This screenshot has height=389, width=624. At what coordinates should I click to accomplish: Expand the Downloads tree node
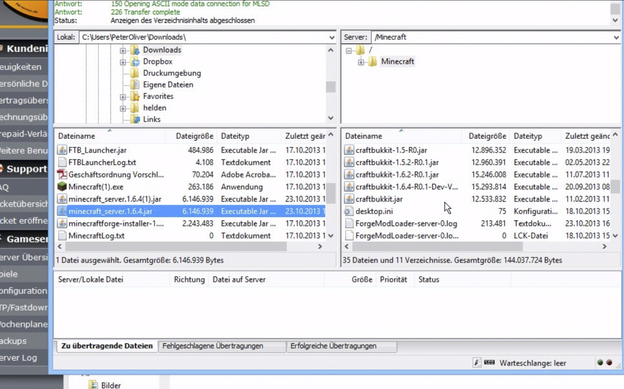click(123, 51)
